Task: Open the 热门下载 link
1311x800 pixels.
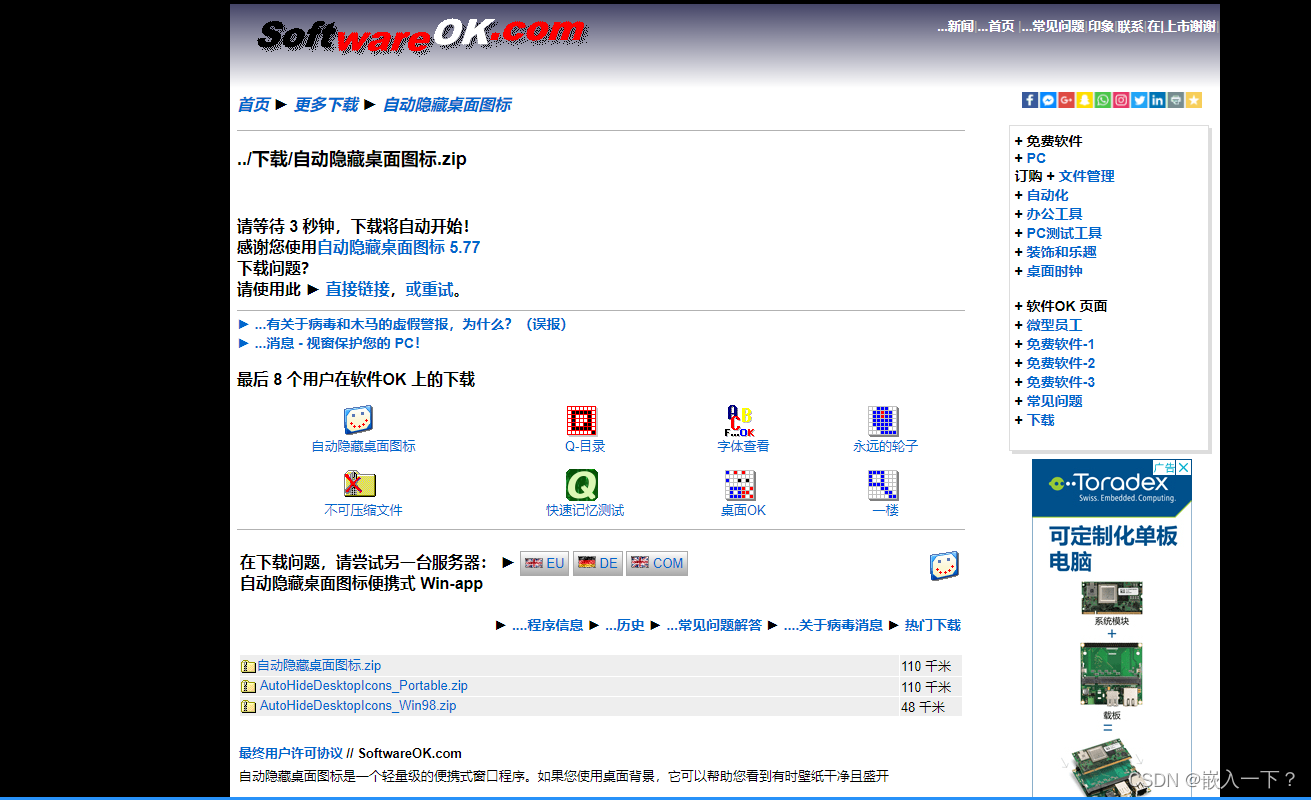Action: (933, 625)
